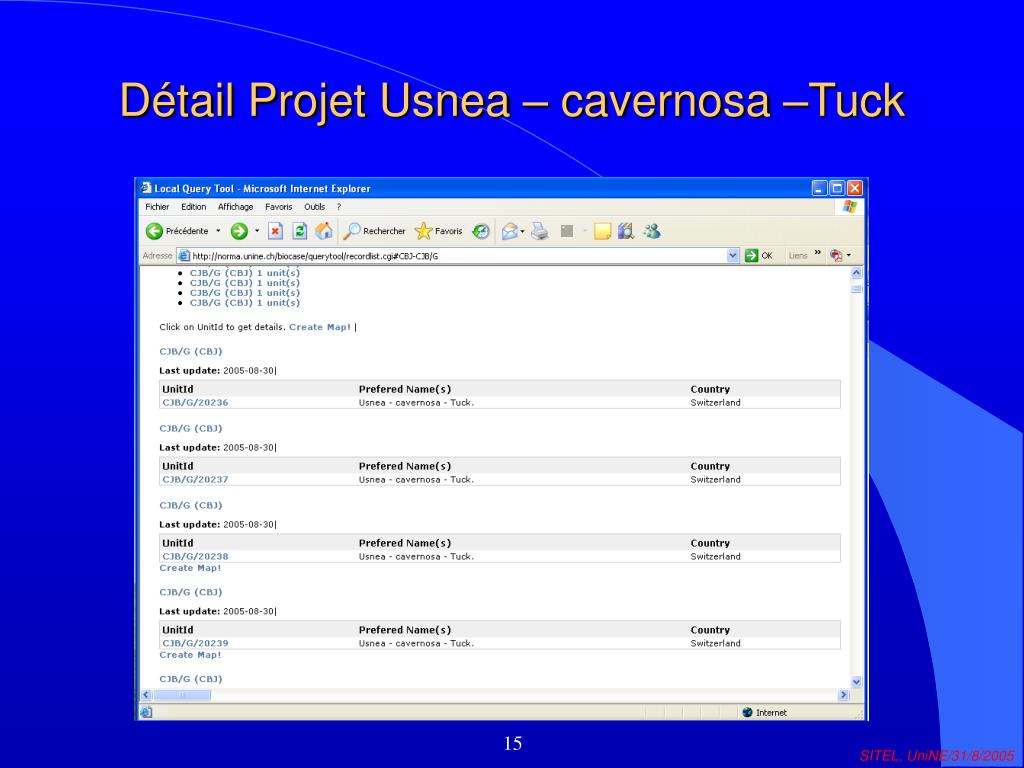The width and height of the screenshot is (1024, 768).
Task: Click horizontal scrollbar right arrow
Action: coord(843,696)
